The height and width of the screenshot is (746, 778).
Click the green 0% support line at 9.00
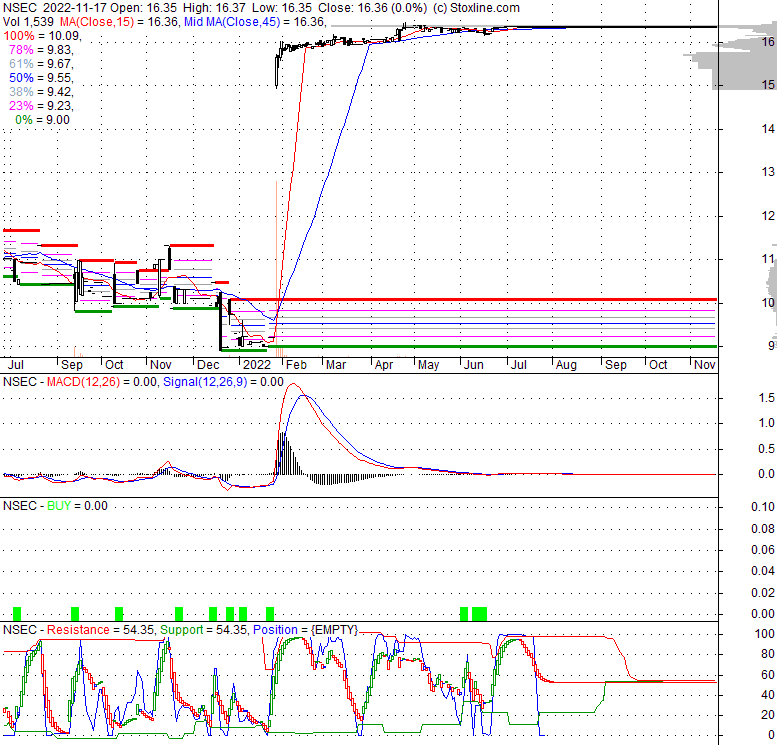click(x=491, y=346)
